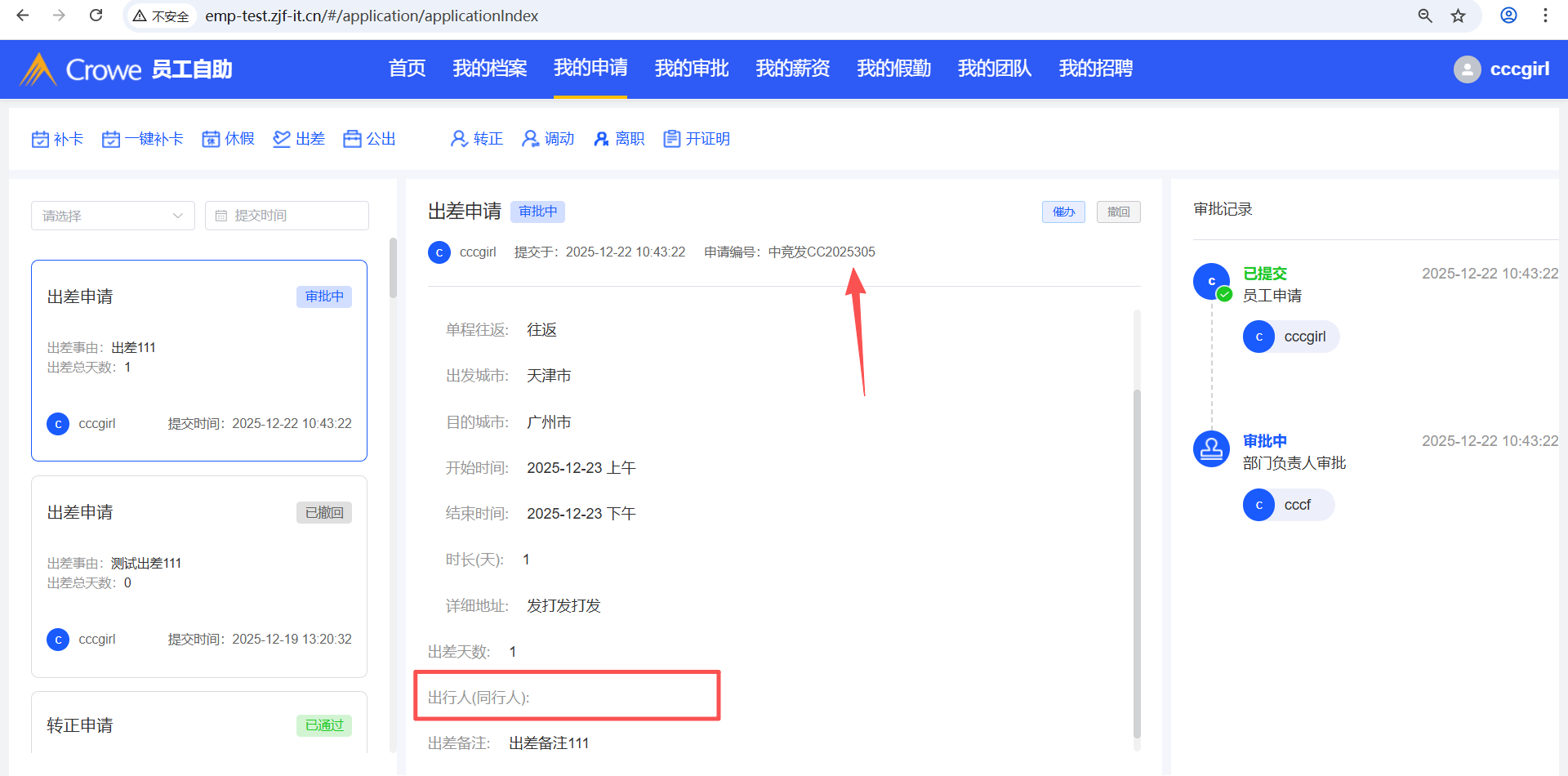Click the 催办 button
Viewport: 1568px width, 776px height.
pyautogui.click(x=1063, y=212)
